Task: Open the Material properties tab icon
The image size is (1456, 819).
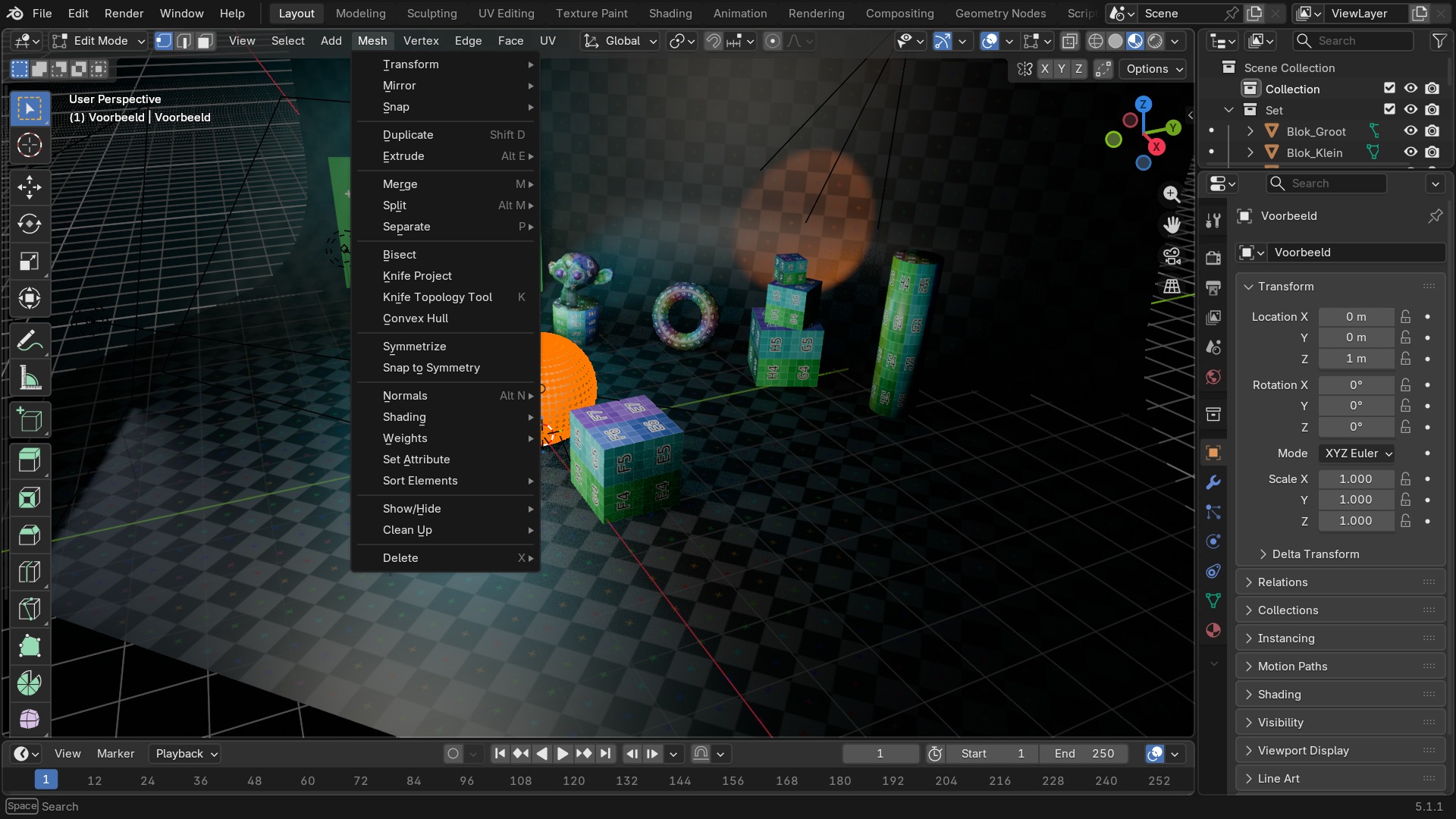Action: tap(1213, 630)
